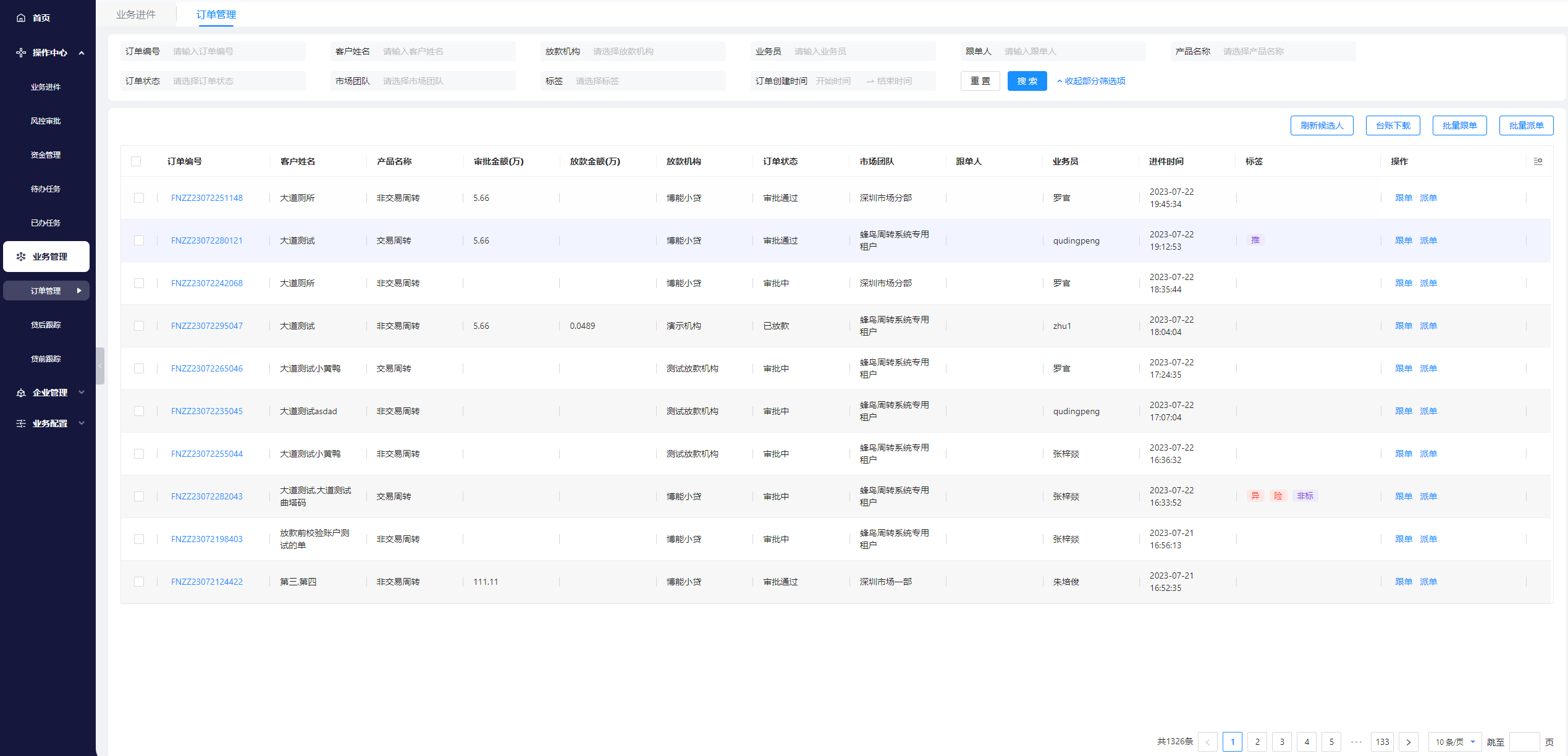Click the 险 tag on order FNZZ23072282043
The height and width of the screenshot is (756, 1568).
click(1278, 496)
